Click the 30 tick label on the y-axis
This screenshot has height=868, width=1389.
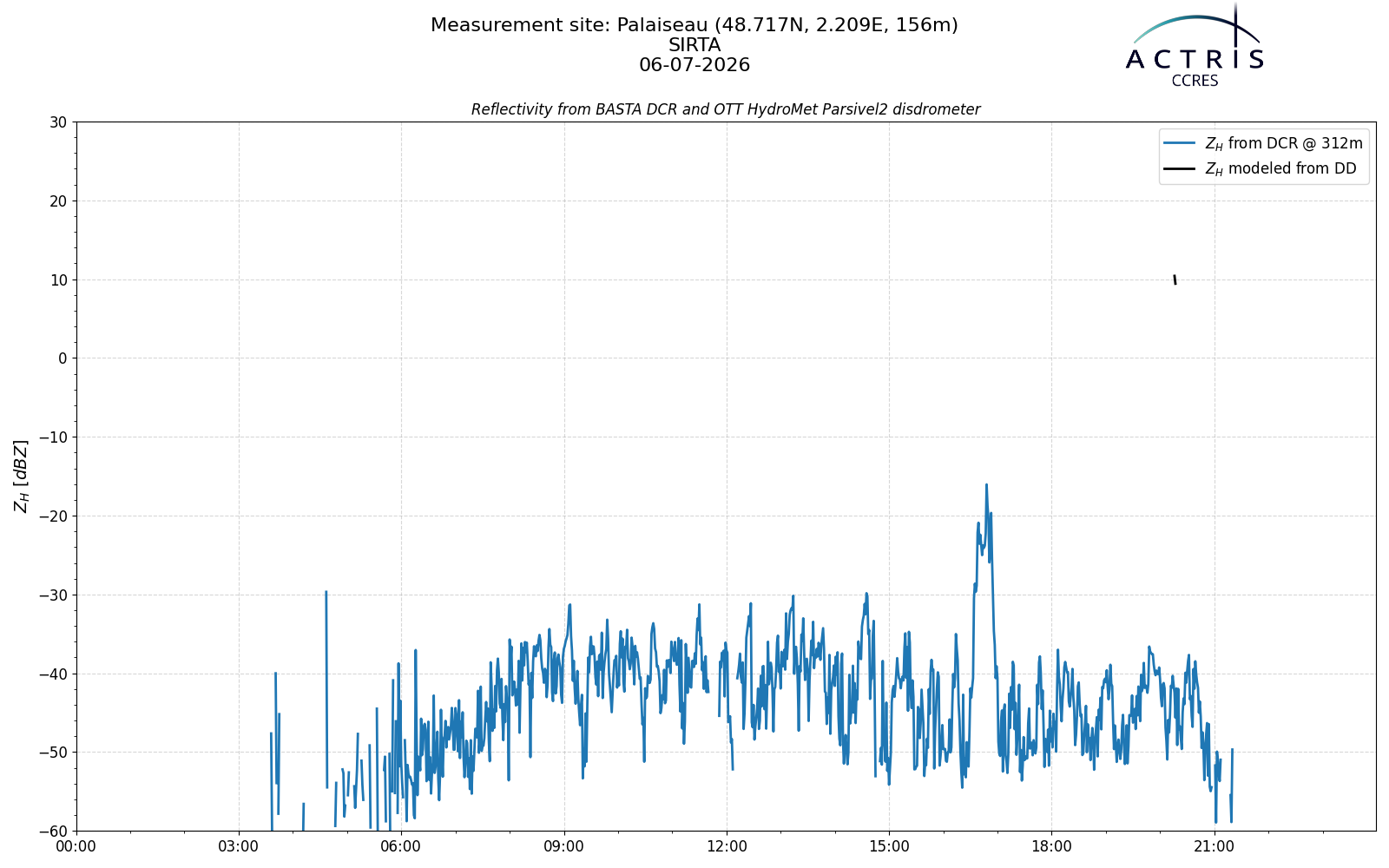click(58, 122)
